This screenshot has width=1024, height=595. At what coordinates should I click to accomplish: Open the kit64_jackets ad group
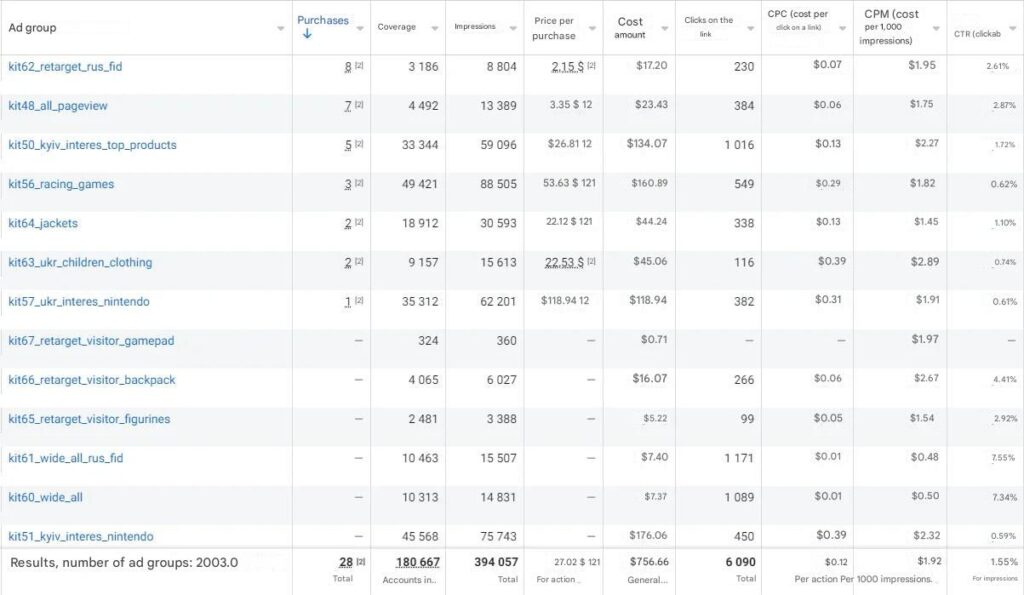click(x=43, y=223)
